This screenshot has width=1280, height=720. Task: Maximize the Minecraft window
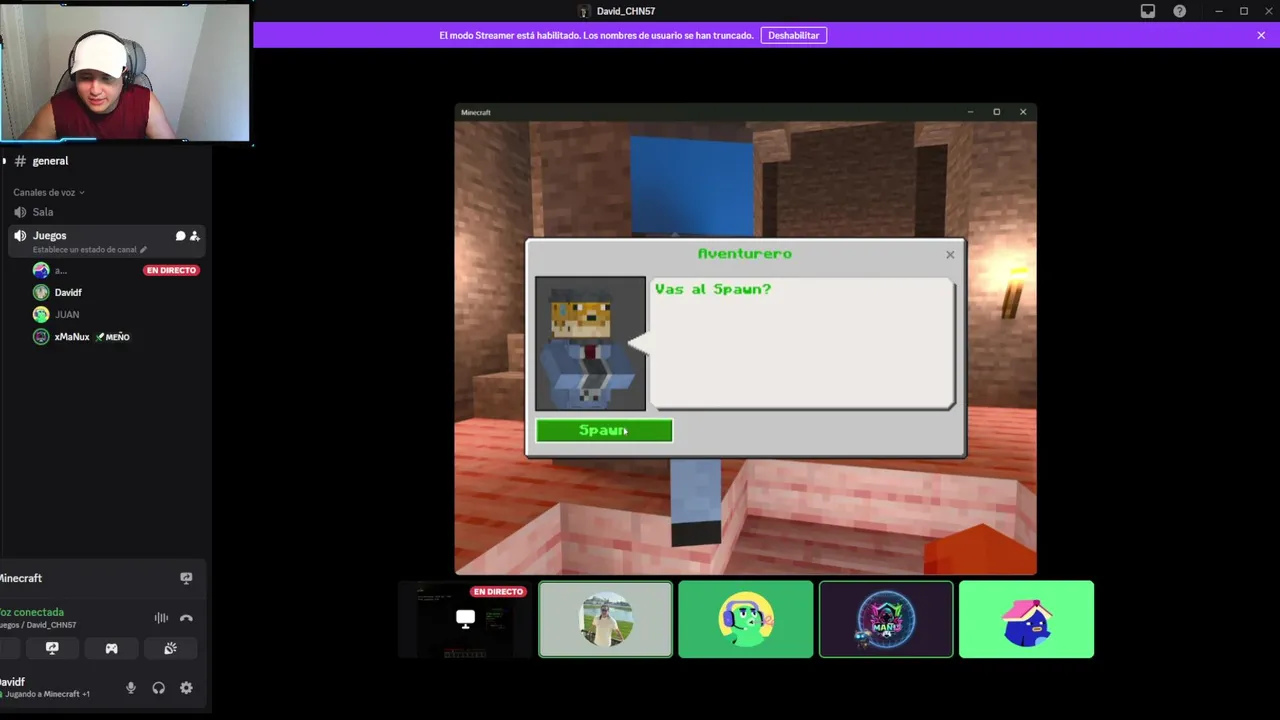[996, 112]
